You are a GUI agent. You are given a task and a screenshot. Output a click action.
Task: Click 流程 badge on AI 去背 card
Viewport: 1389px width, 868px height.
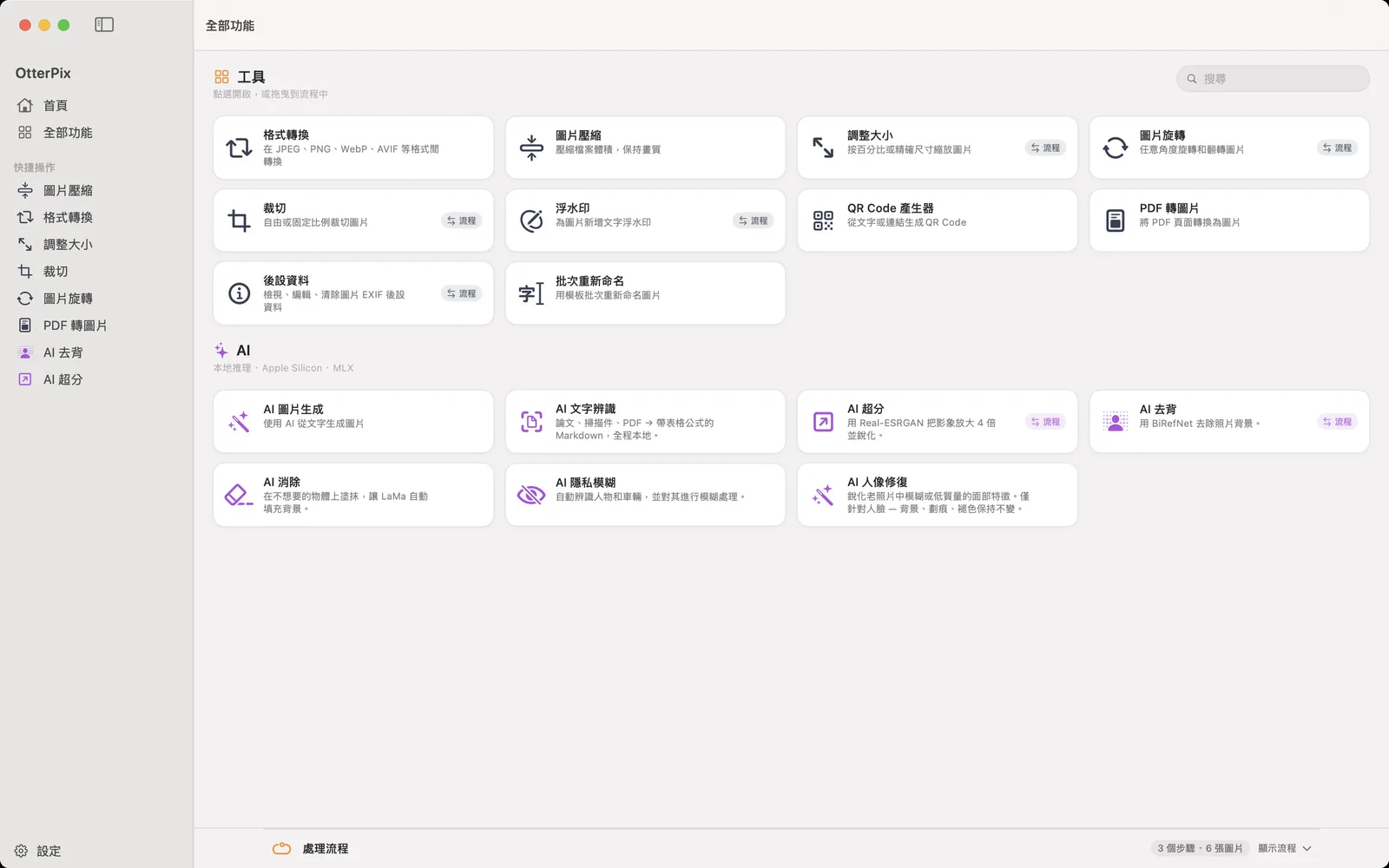pos(1337,422)
